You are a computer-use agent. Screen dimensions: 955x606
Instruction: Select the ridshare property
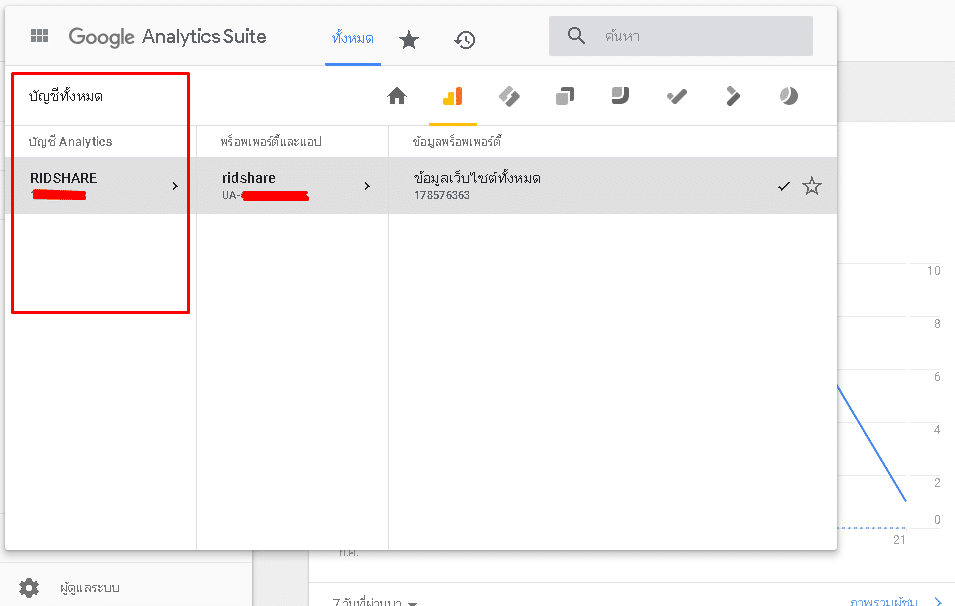pyautogui.click(x=292, y=186)
